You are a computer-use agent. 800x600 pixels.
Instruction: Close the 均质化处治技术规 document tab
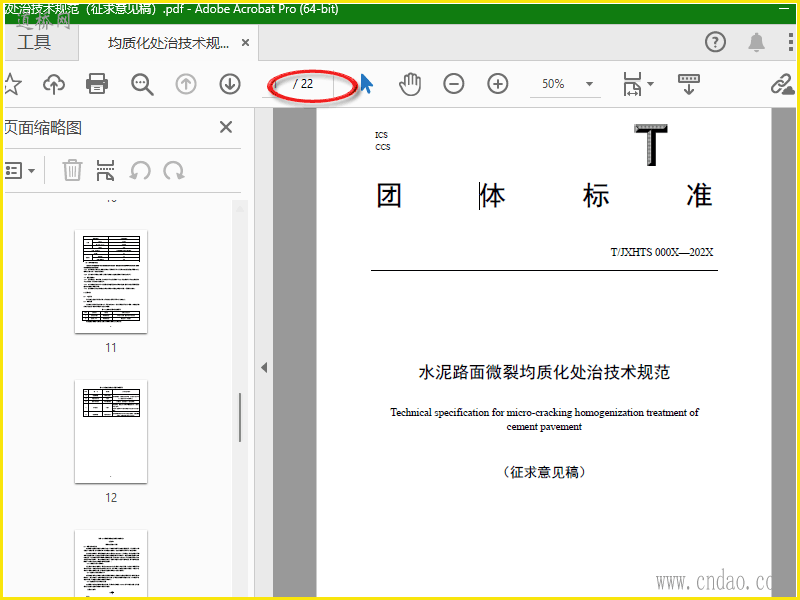[245, 43]
